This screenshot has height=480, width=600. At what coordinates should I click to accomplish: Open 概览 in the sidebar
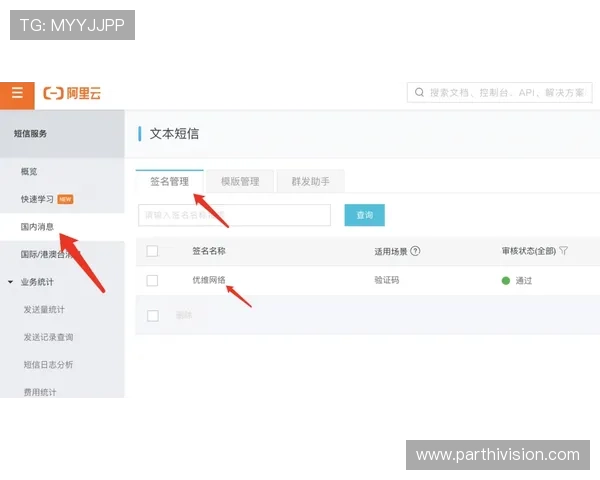(x=29, y=171)
